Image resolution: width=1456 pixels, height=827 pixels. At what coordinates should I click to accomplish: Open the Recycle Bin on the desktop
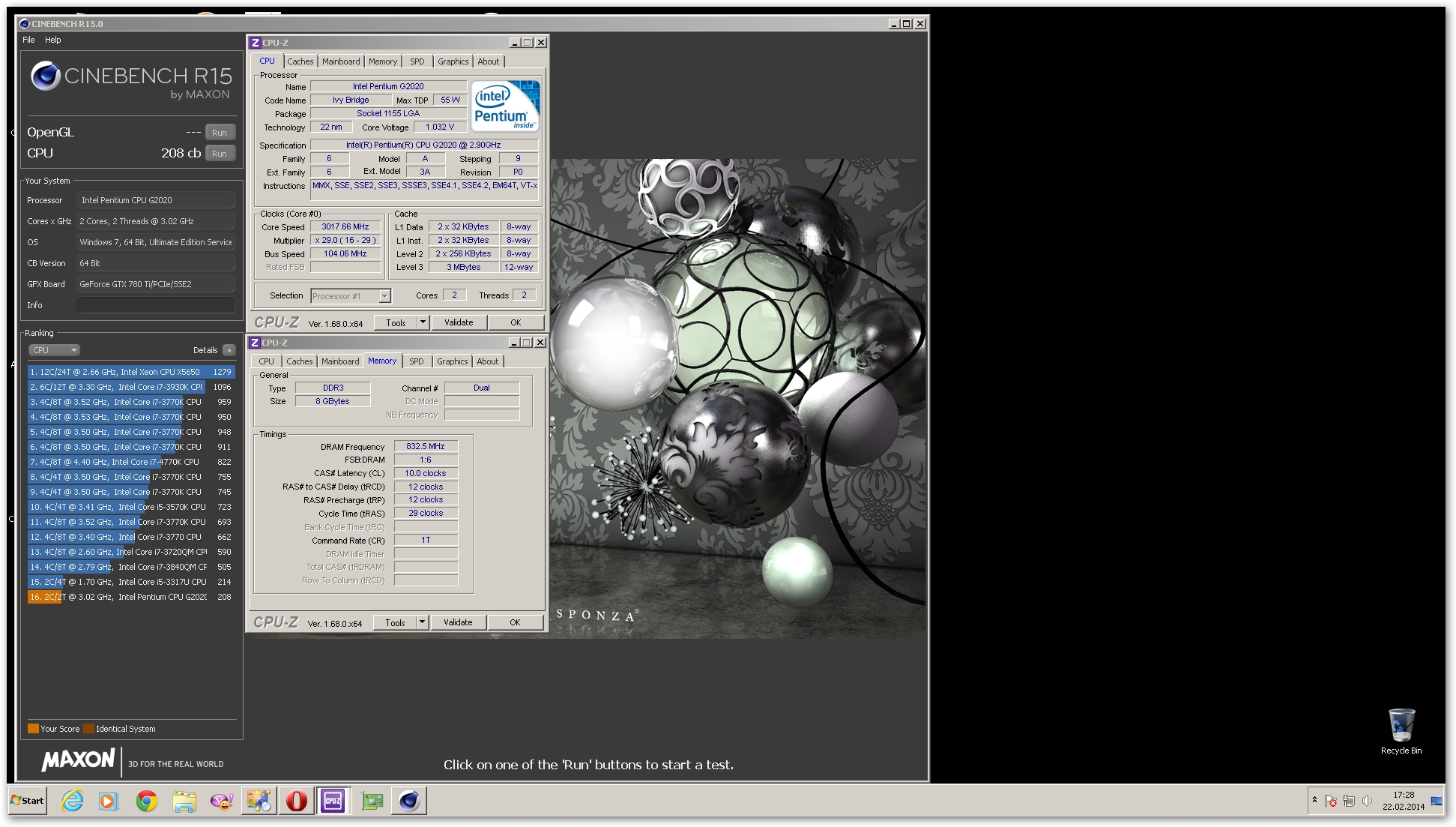pyautogui.click(x=1401, y=731)
